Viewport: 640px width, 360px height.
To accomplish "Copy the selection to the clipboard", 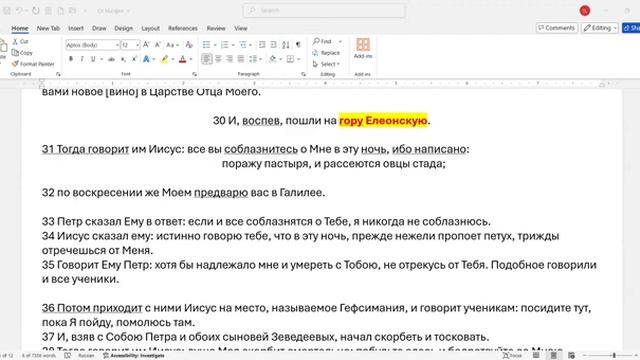I will click(22, 53).
